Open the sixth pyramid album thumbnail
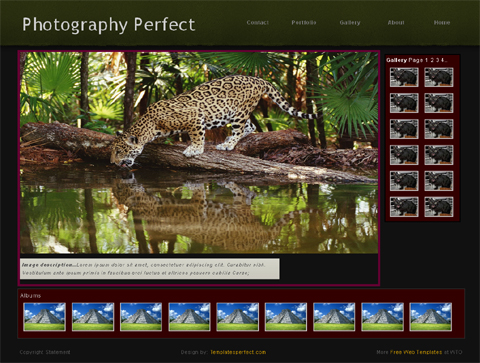Image resolution: width=480 pixels, height=363 pixels. point(286,317)
